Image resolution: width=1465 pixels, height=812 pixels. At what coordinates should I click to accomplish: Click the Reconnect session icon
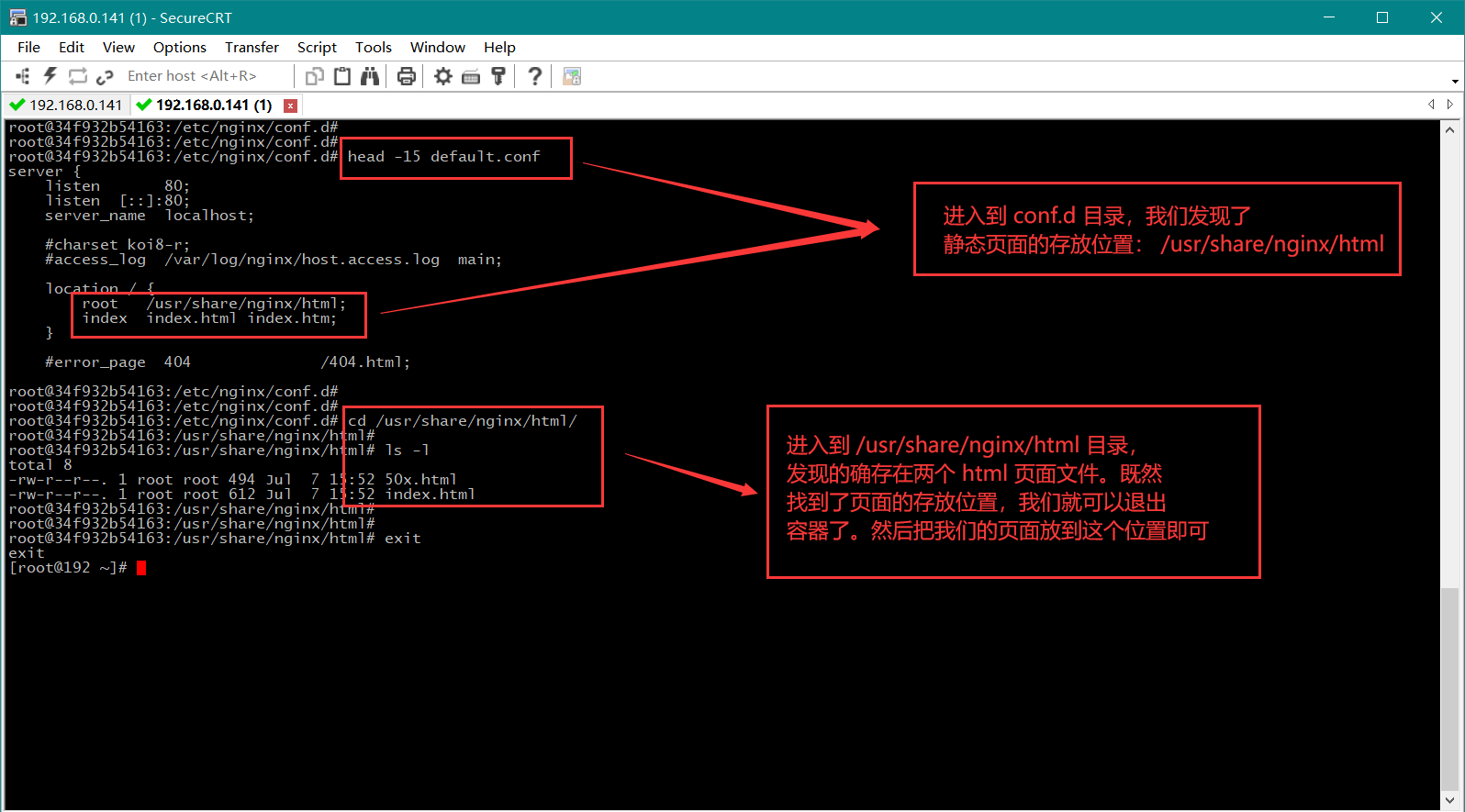coord(78,76)
